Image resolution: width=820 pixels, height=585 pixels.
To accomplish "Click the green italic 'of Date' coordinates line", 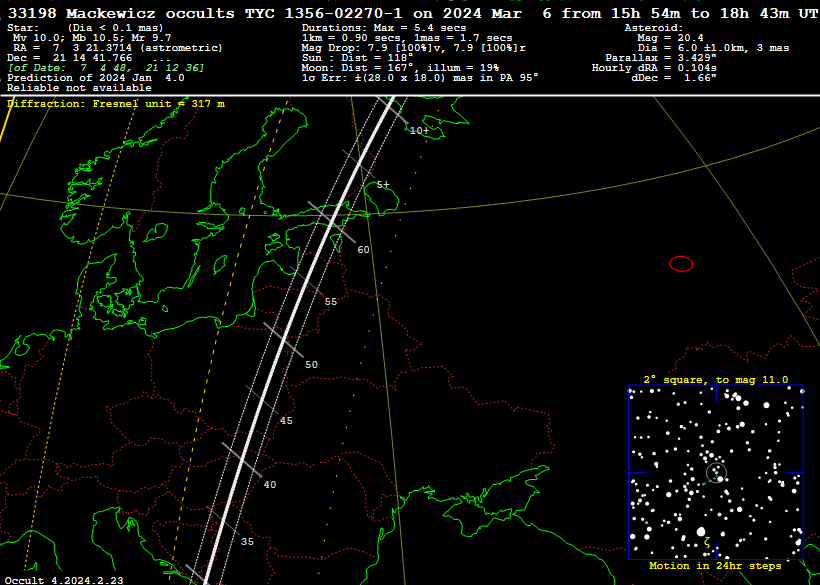I will [x=106, y=67].
